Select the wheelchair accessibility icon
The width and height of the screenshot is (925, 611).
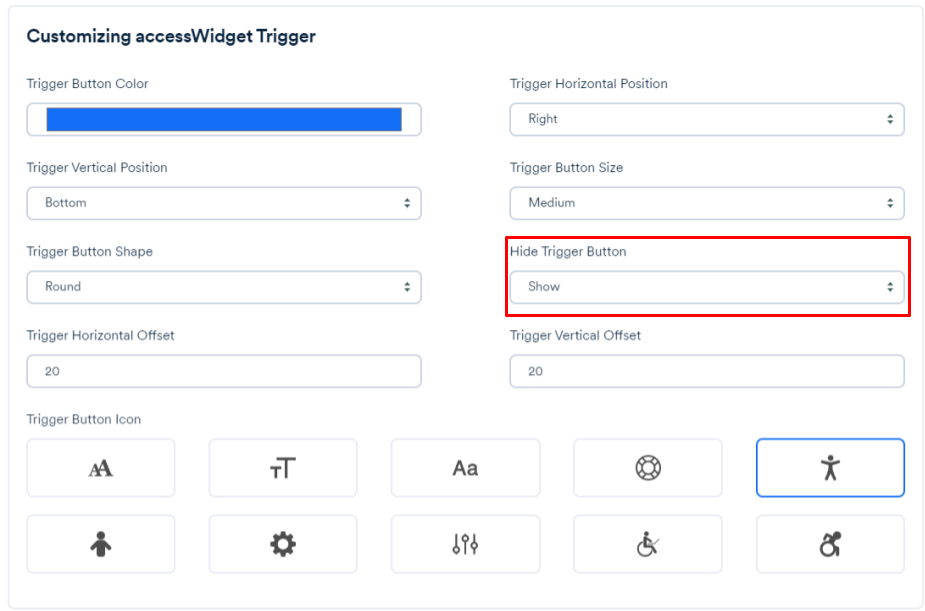(x=647, y=543)
